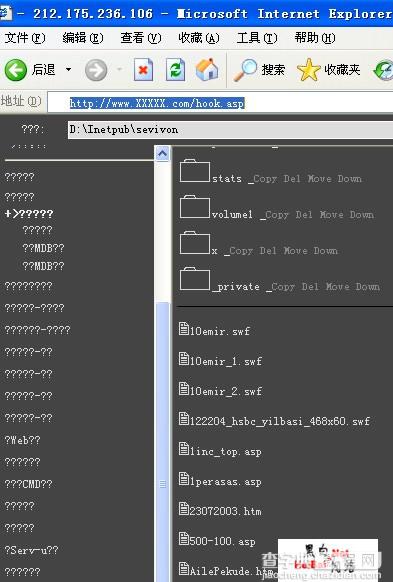The width and height of the screenshot is (393, 582).
Task: Click the grey Forward arrow icon
Action: click(96, 70)
